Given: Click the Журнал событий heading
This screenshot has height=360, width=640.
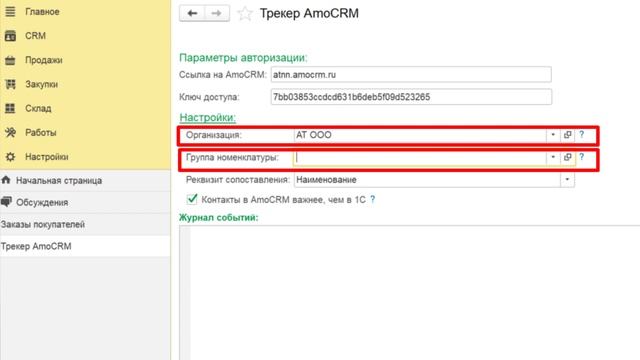Looking at the screenshot, I should click(x=219, y=218).
